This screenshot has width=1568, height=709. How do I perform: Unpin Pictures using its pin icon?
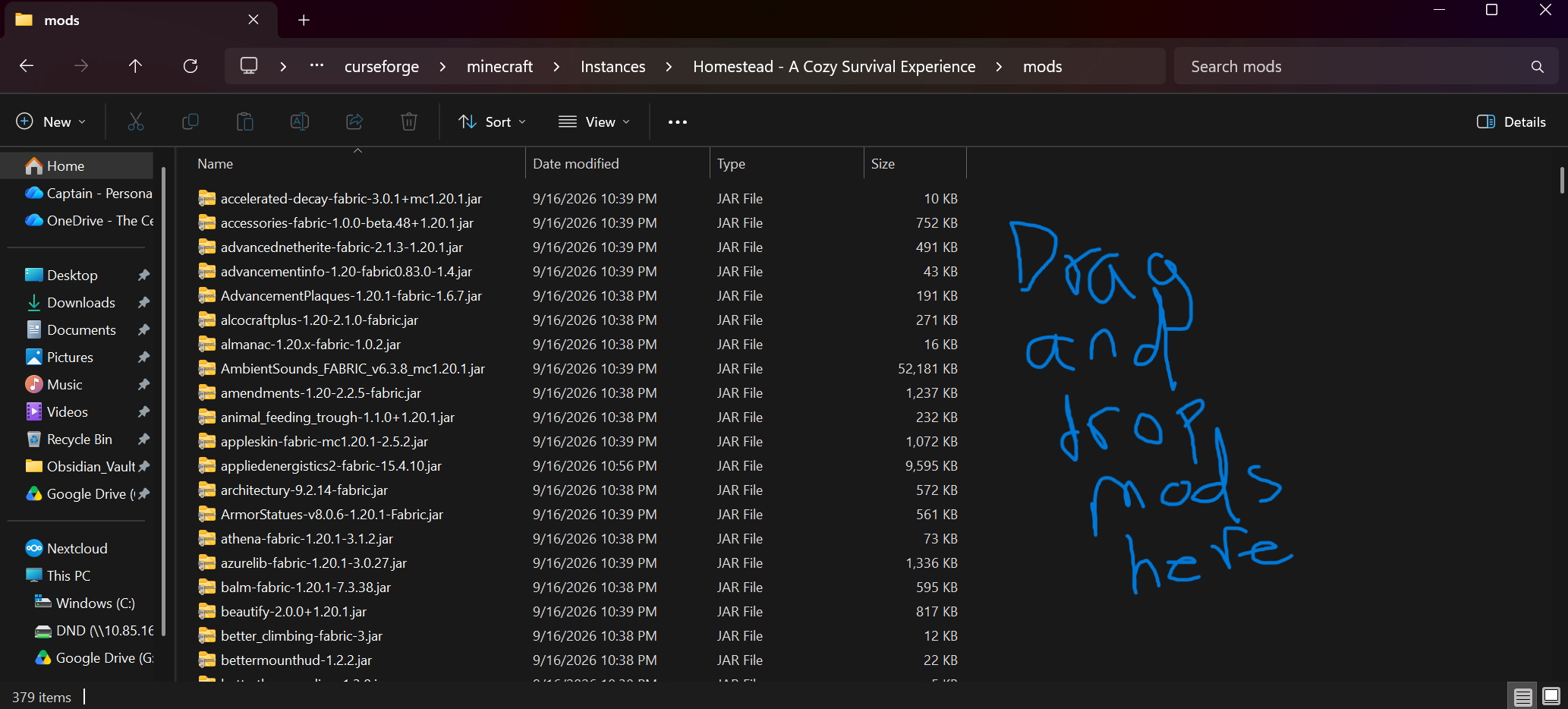(x=143, y=357)
